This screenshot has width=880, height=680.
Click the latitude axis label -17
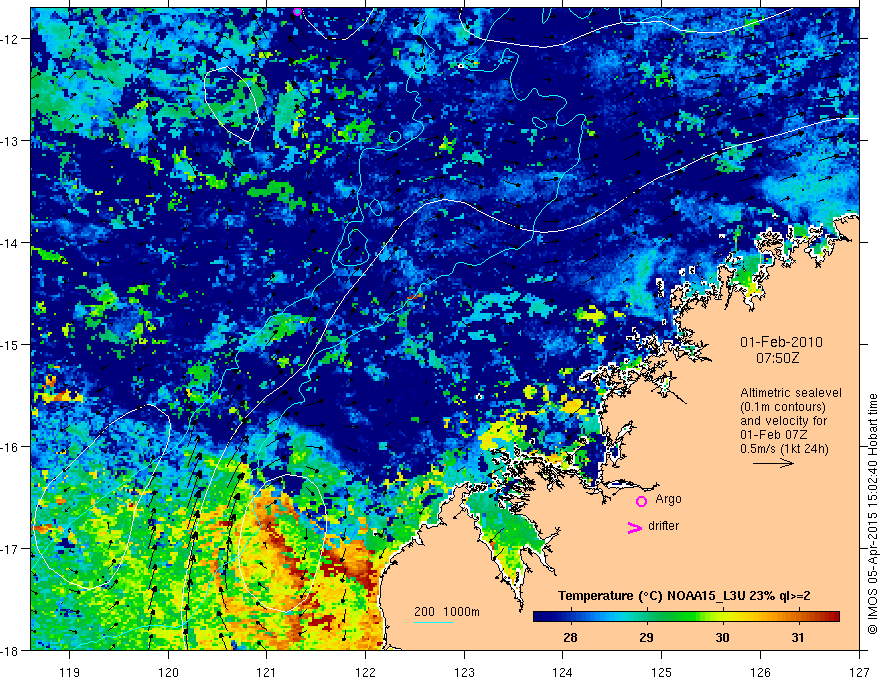pyautogui.click(x=10, y=548)
